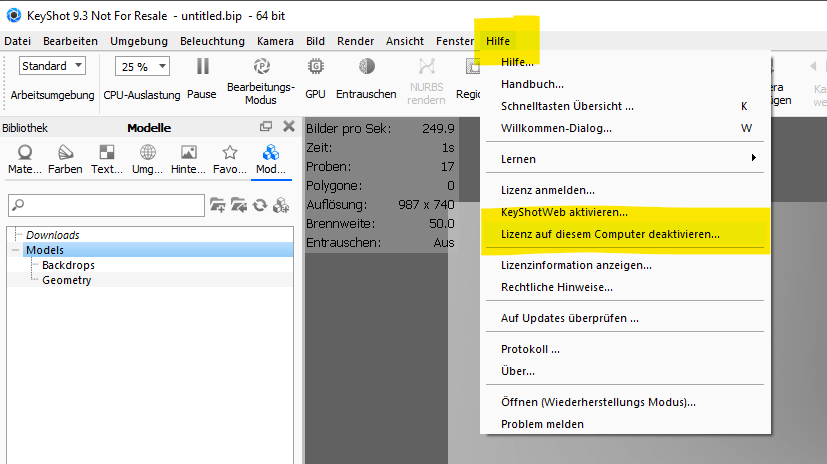Screen dimensions: 827x464
Task: Toggle Entrauschen denoise icon
Action: [367, 66]
